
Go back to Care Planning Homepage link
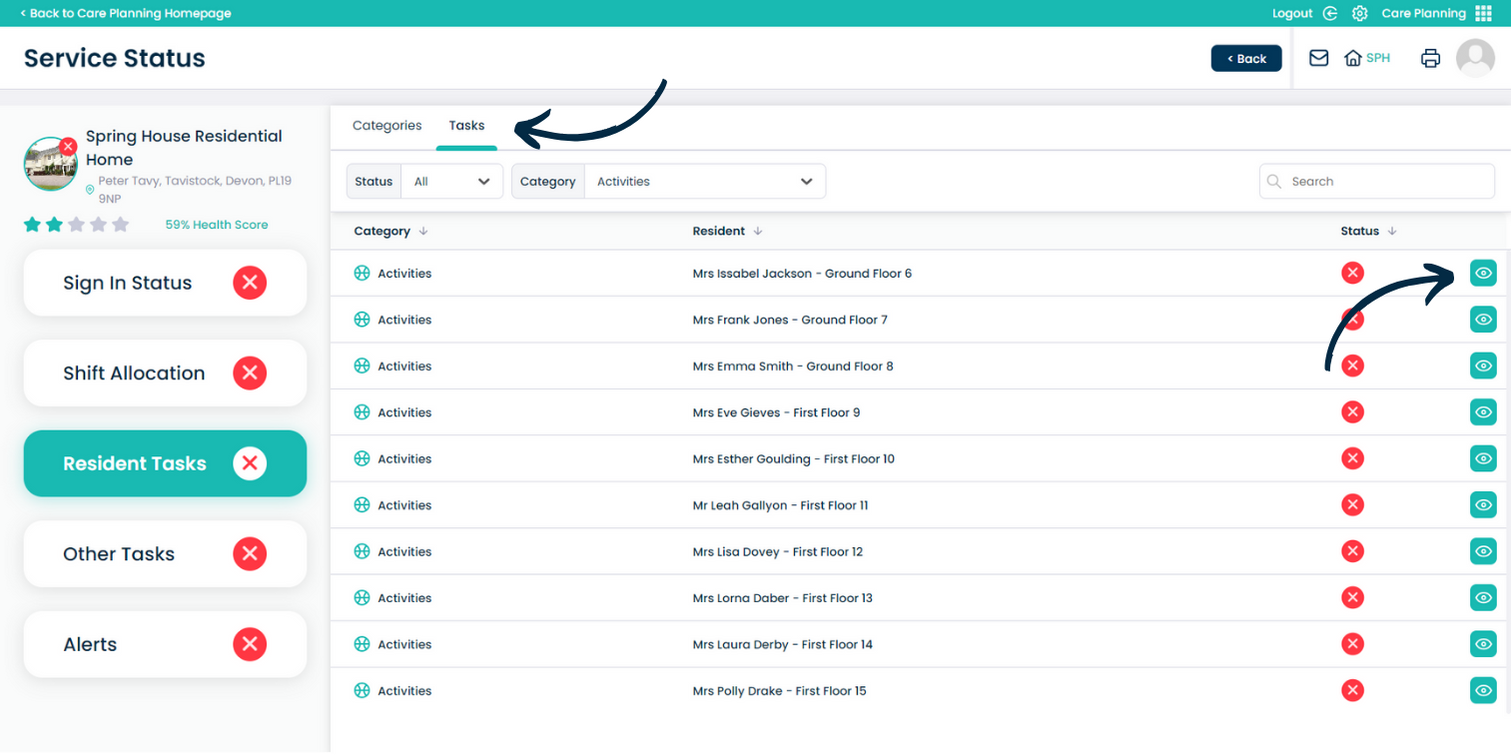(x=126, y=13)
